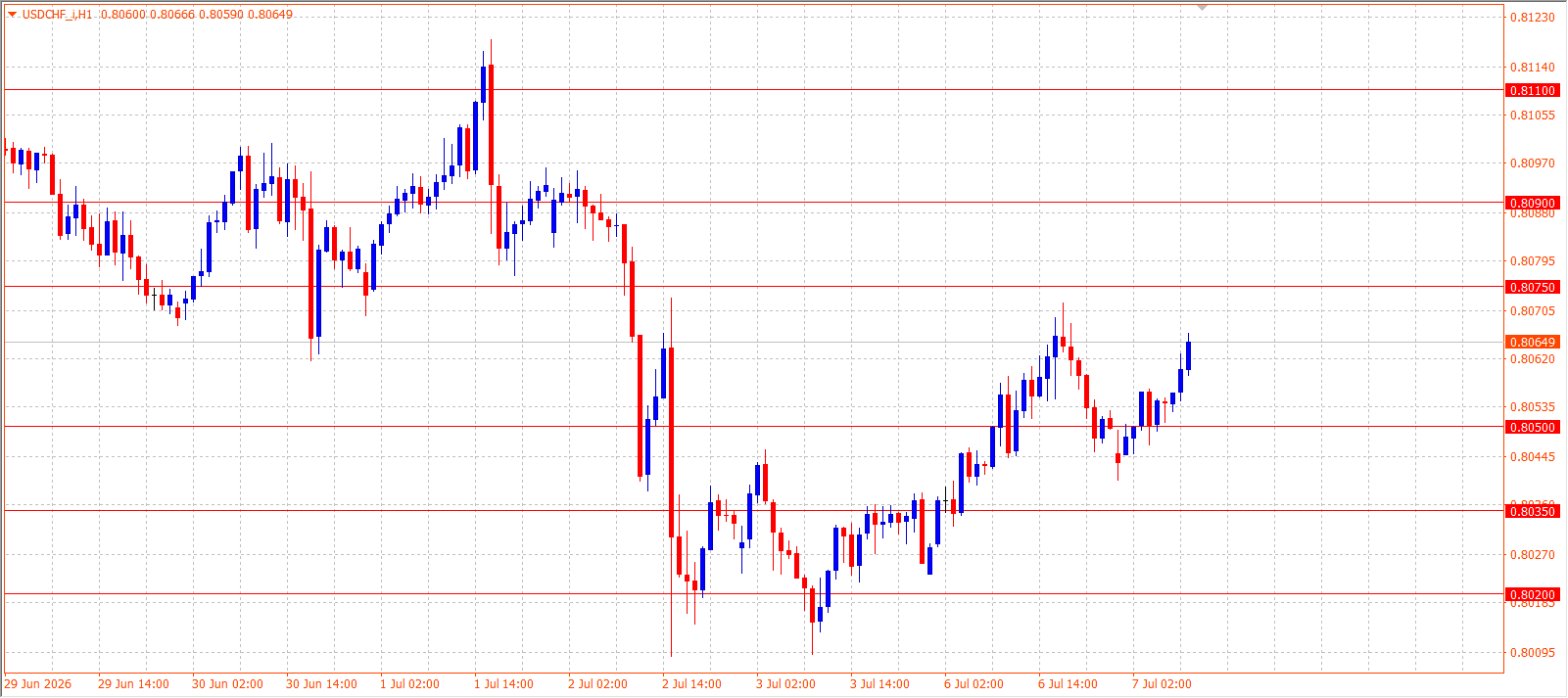Click the 0.80445 price scale label
The image size is (1568, 698).
[x=1532, y=457]
